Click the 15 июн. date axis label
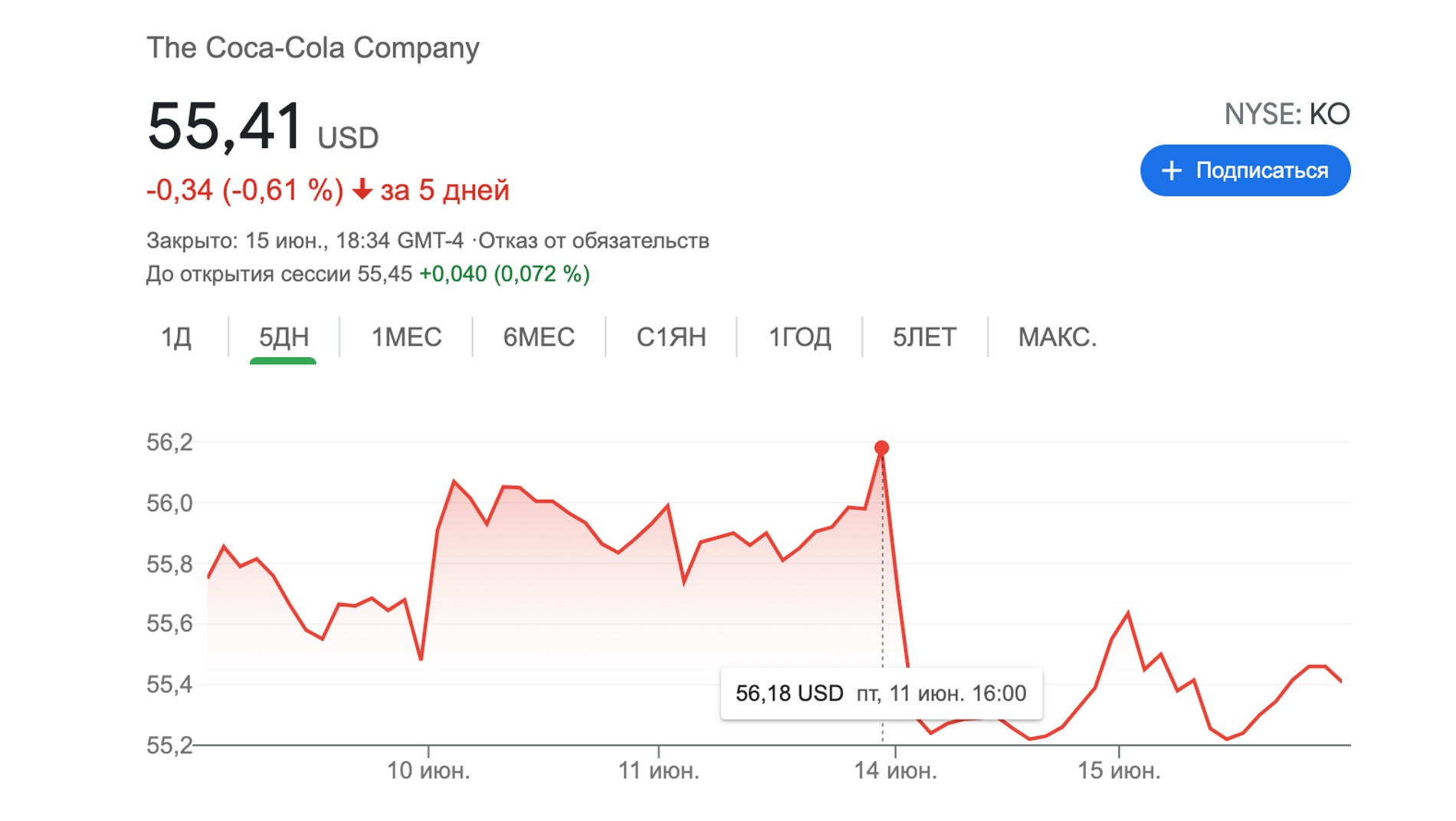This screenshot has width=1456, height=821. click(1119, 770)
